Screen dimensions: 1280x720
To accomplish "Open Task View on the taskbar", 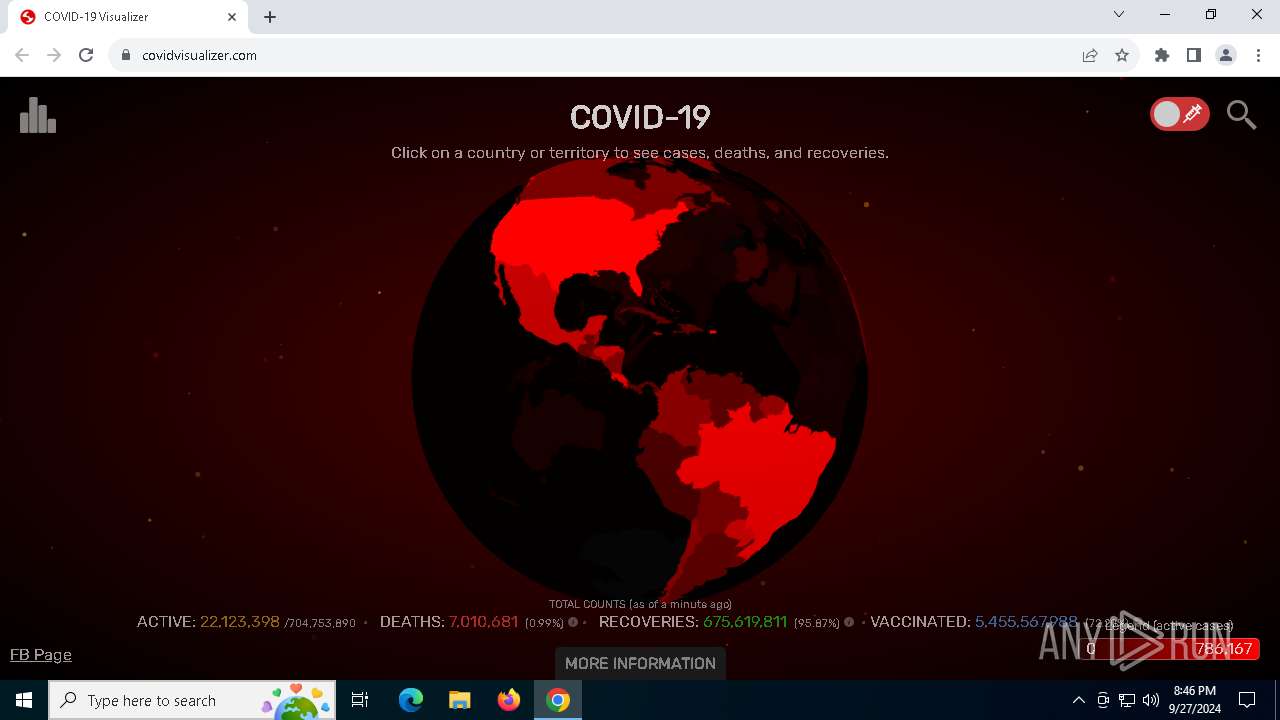I will pyautogui.click(x=360, y=700).
